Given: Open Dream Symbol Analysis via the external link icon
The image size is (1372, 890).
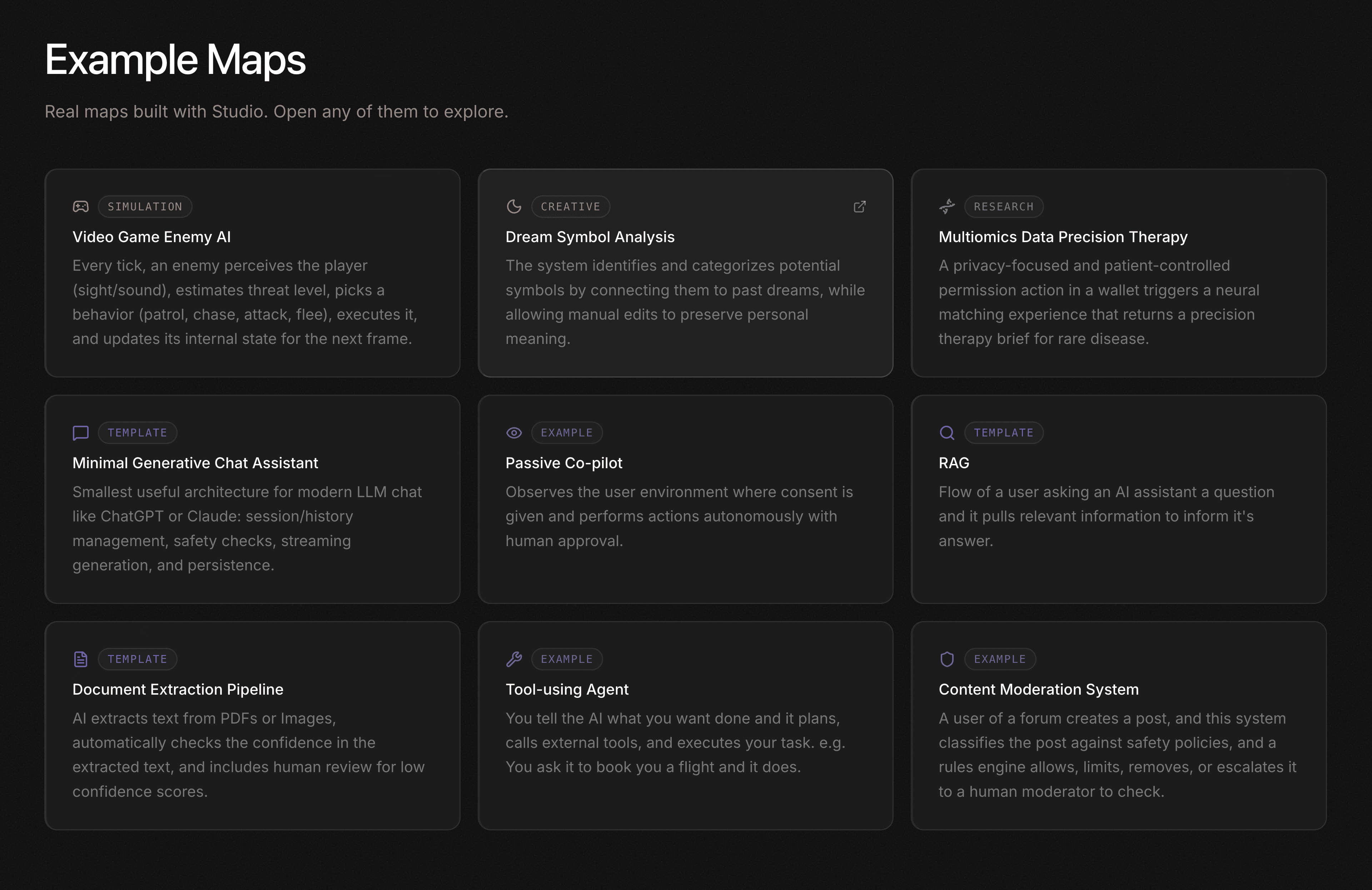Looking at the screenshot, I should [x=860, y=207].
